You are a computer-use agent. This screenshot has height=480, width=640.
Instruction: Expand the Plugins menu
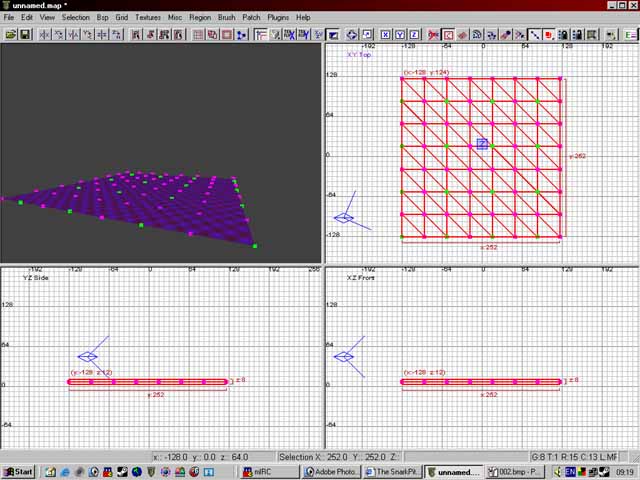[279, 17]
